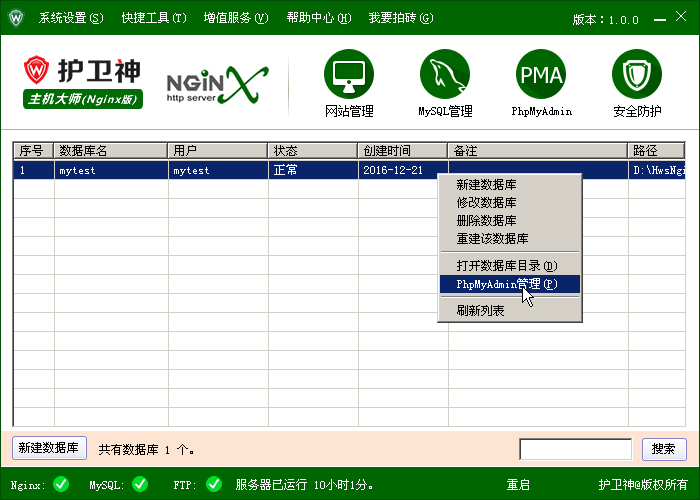This screenshot has height=500, width=700.
Task: Select the mytest database name cell
Action: (x=111, y=170)
